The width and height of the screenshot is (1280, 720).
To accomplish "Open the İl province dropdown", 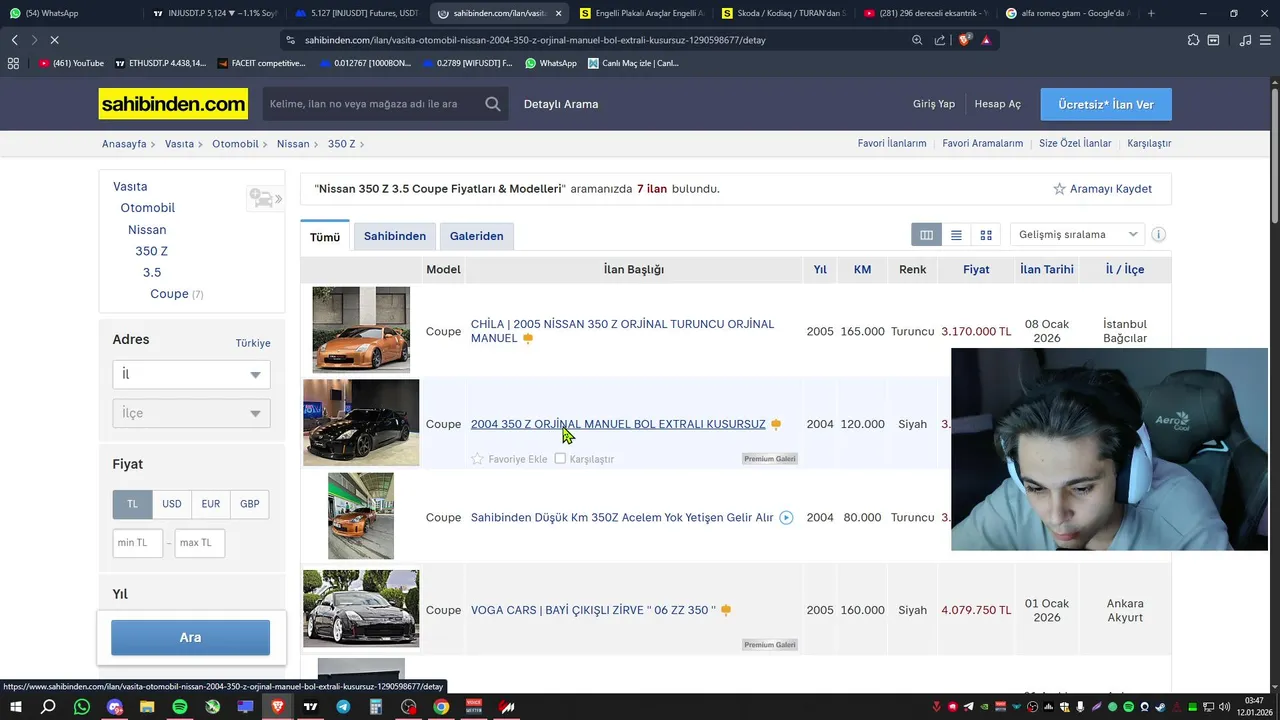I will tap(191, 374).
